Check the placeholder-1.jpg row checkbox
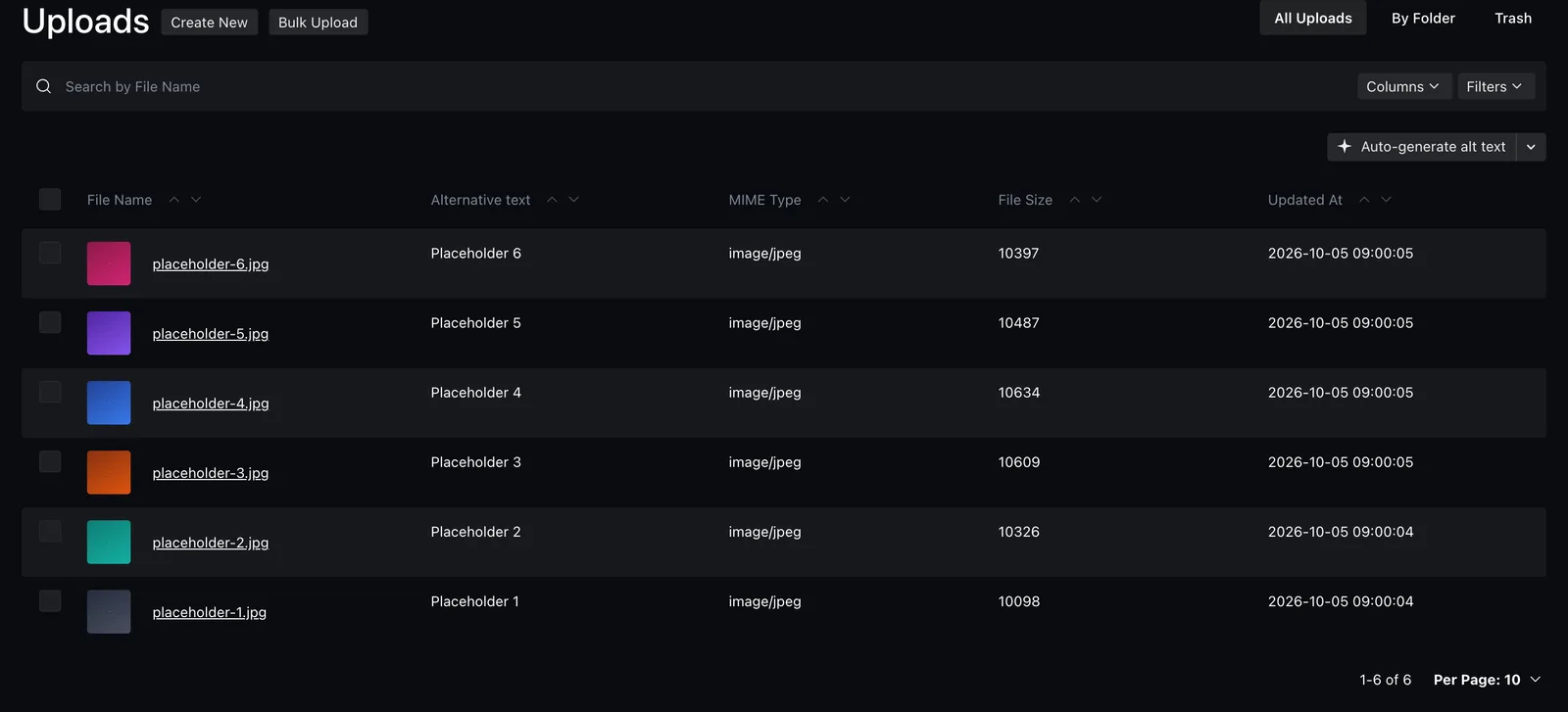The image size is (1568, 712). click(50, 600)
